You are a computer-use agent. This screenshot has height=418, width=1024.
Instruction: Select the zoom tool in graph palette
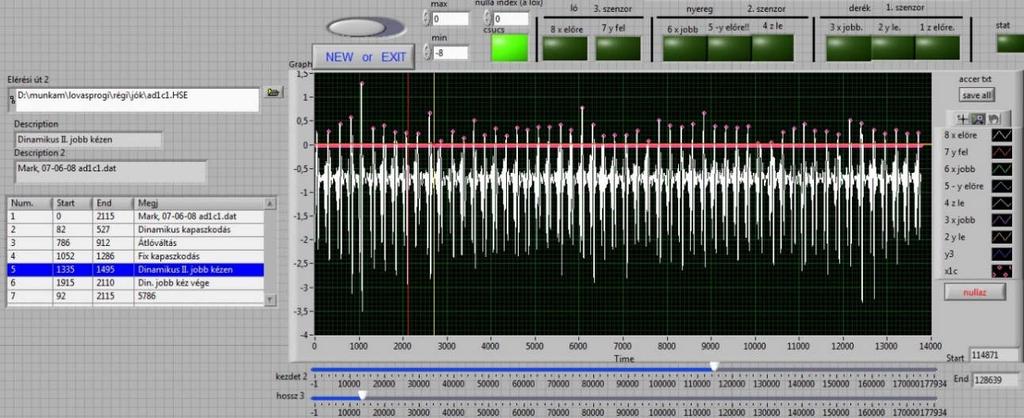pyautogui.click(x=978, y=119)
